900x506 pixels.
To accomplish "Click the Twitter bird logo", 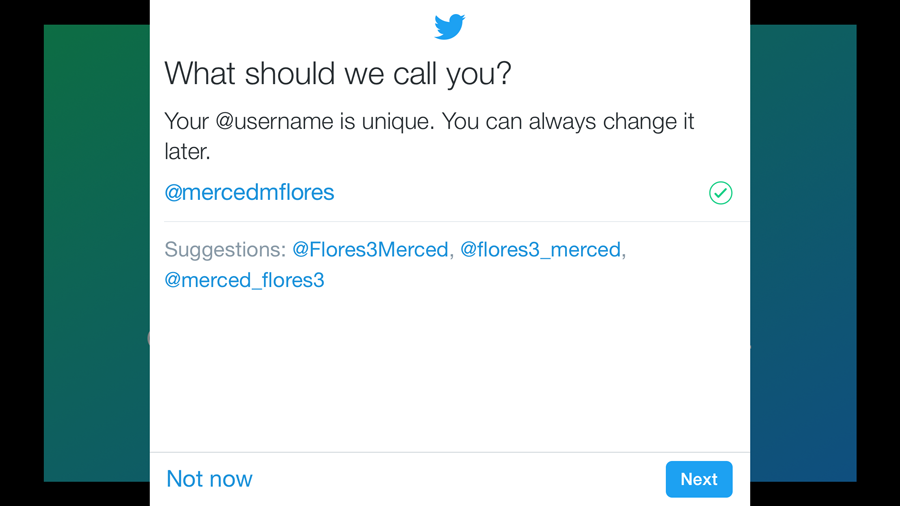I will pyautogui.click(x=449, y=26).
